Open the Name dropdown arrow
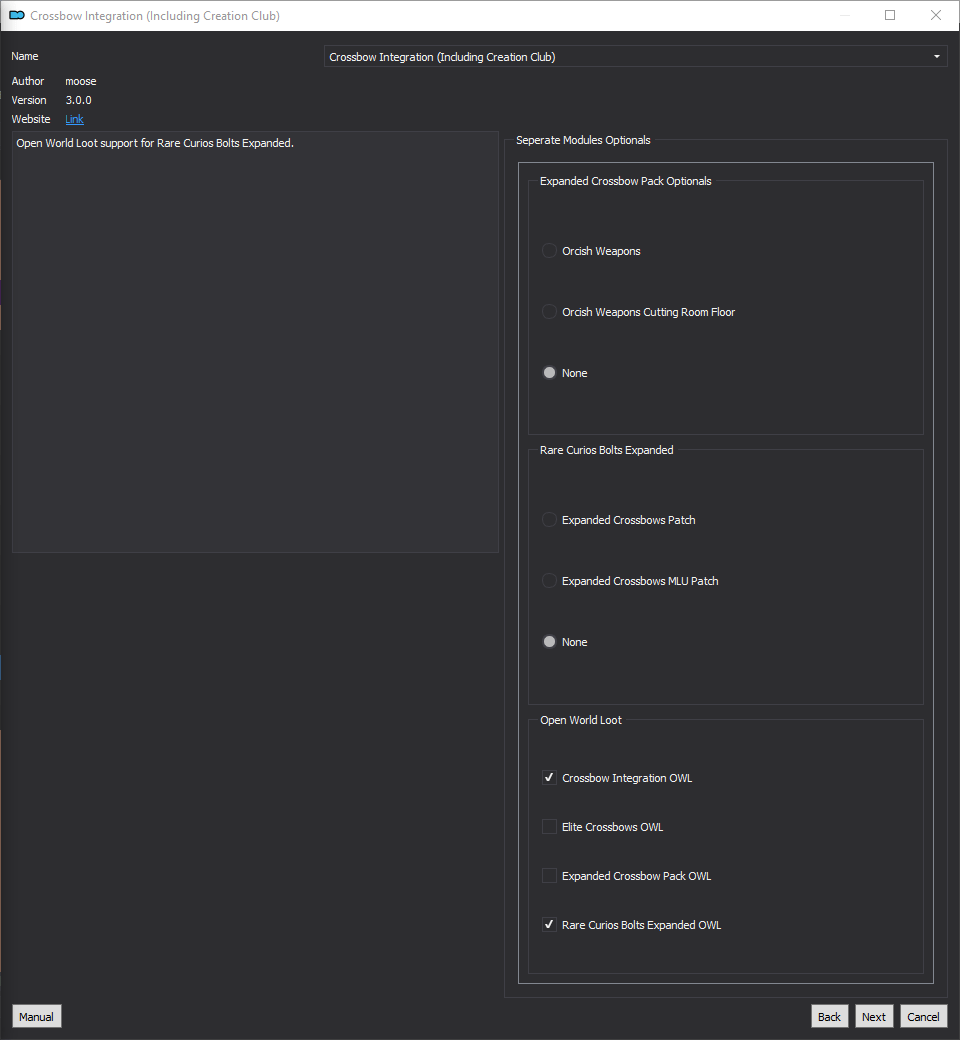This screenshot has width=960, height=1040. click(937, 57)
